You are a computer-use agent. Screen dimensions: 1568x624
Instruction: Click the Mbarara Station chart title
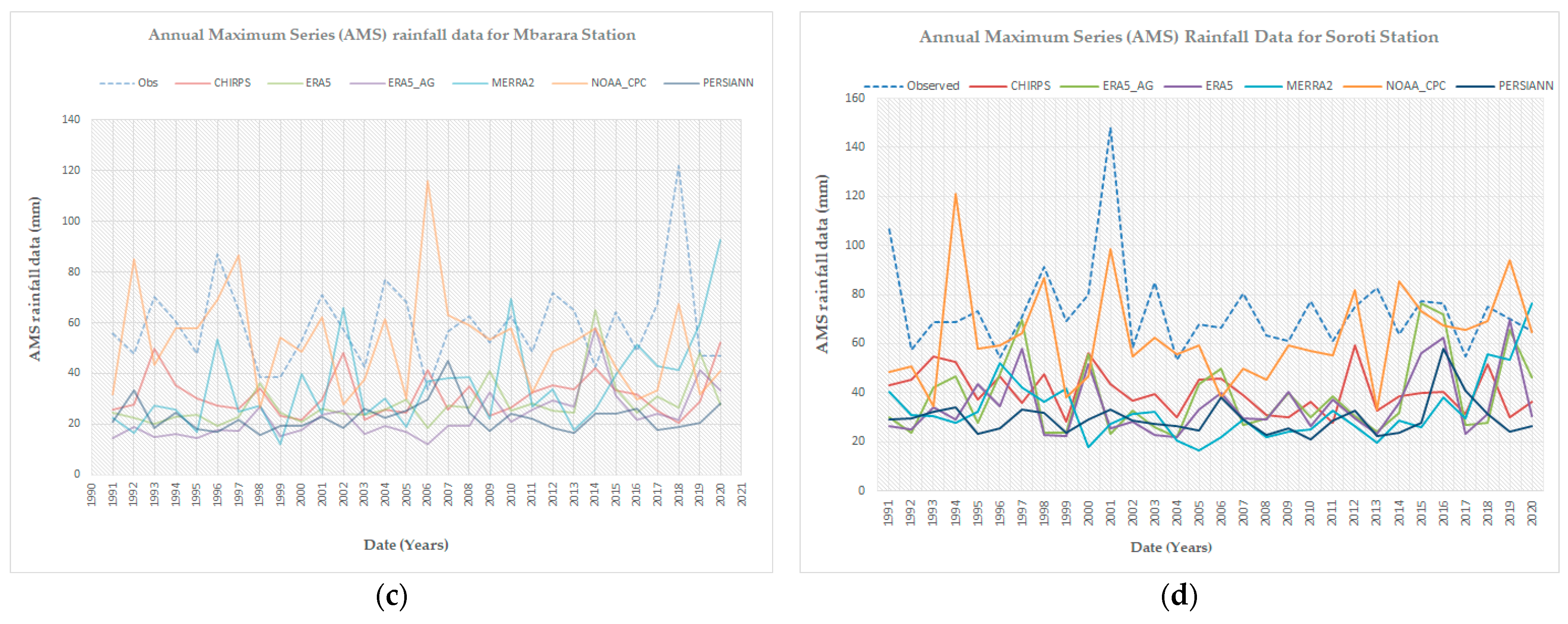pos(392,35)
